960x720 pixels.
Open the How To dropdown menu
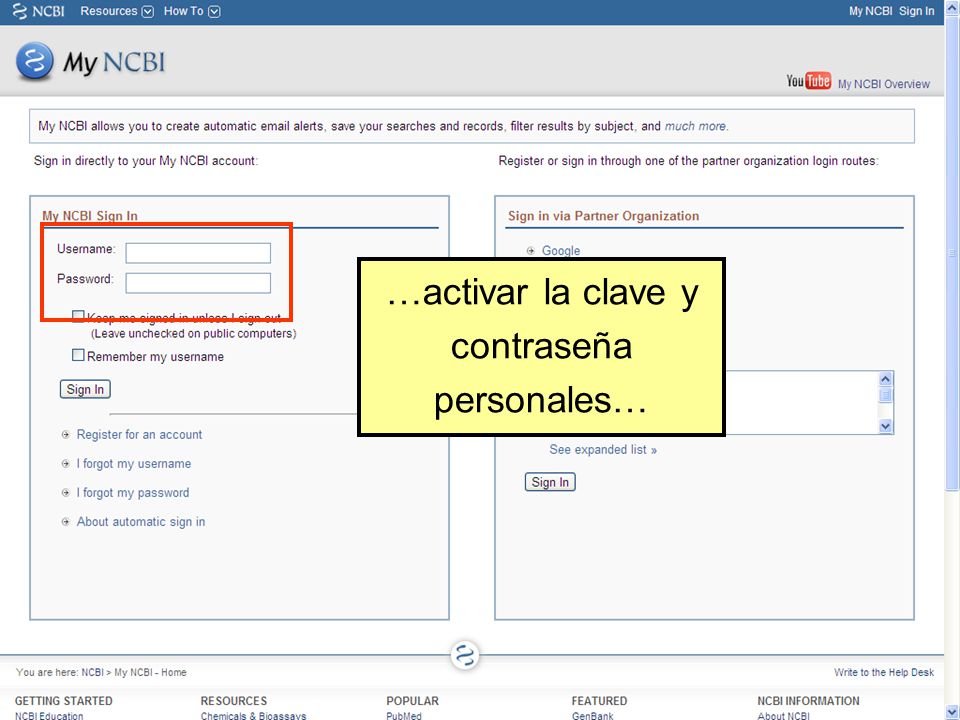(x=192, y=11)
